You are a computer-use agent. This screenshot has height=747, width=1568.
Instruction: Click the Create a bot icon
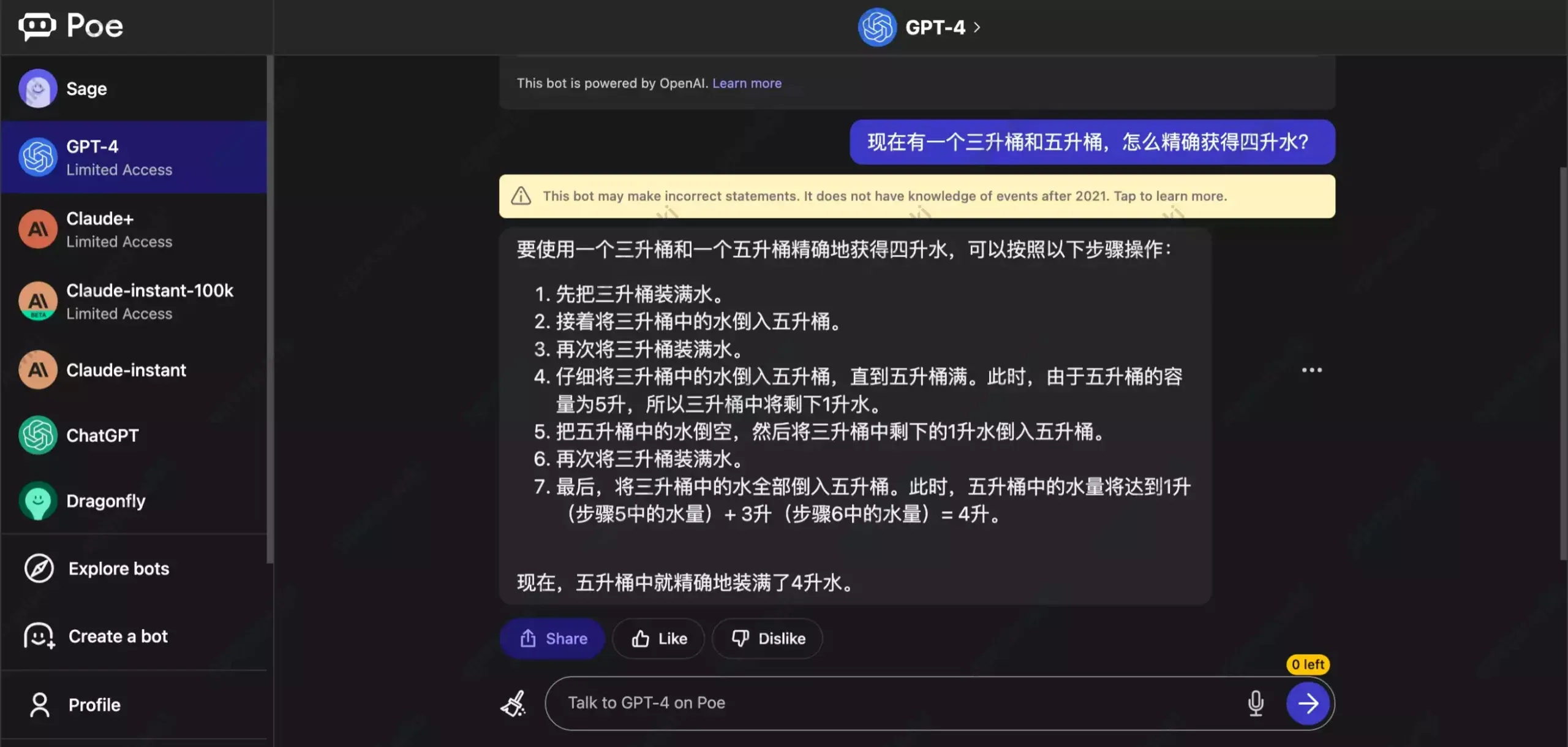(39, 636)
